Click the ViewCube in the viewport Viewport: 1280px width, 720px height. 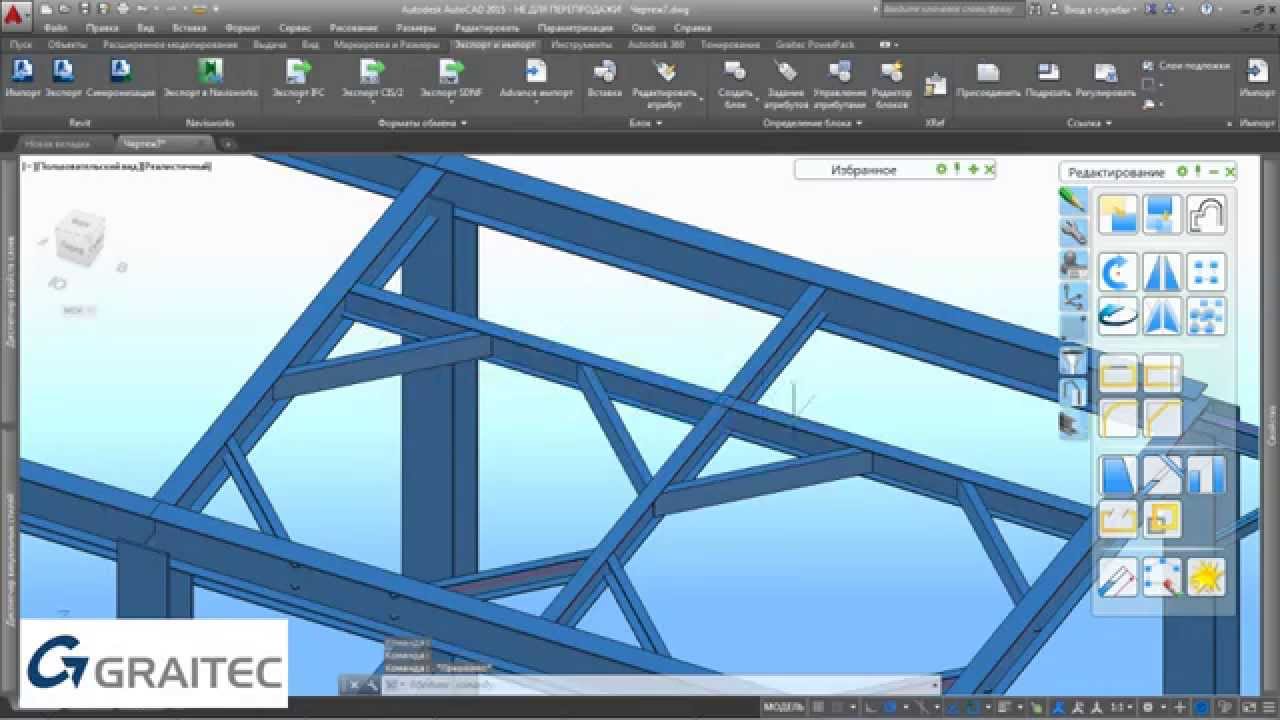pyautogui.click(x=81, y=236)
